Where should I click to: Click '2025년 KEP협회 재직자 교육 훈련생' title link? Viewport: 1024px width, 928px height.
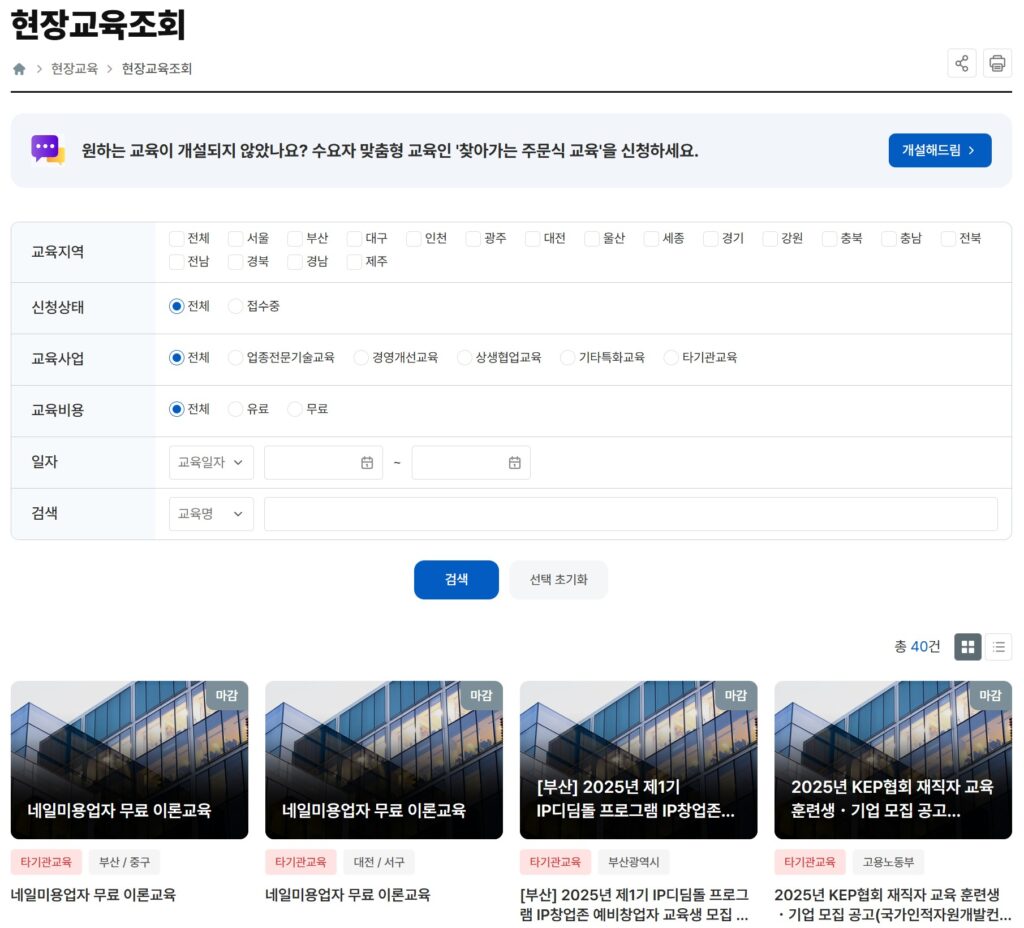892,904
